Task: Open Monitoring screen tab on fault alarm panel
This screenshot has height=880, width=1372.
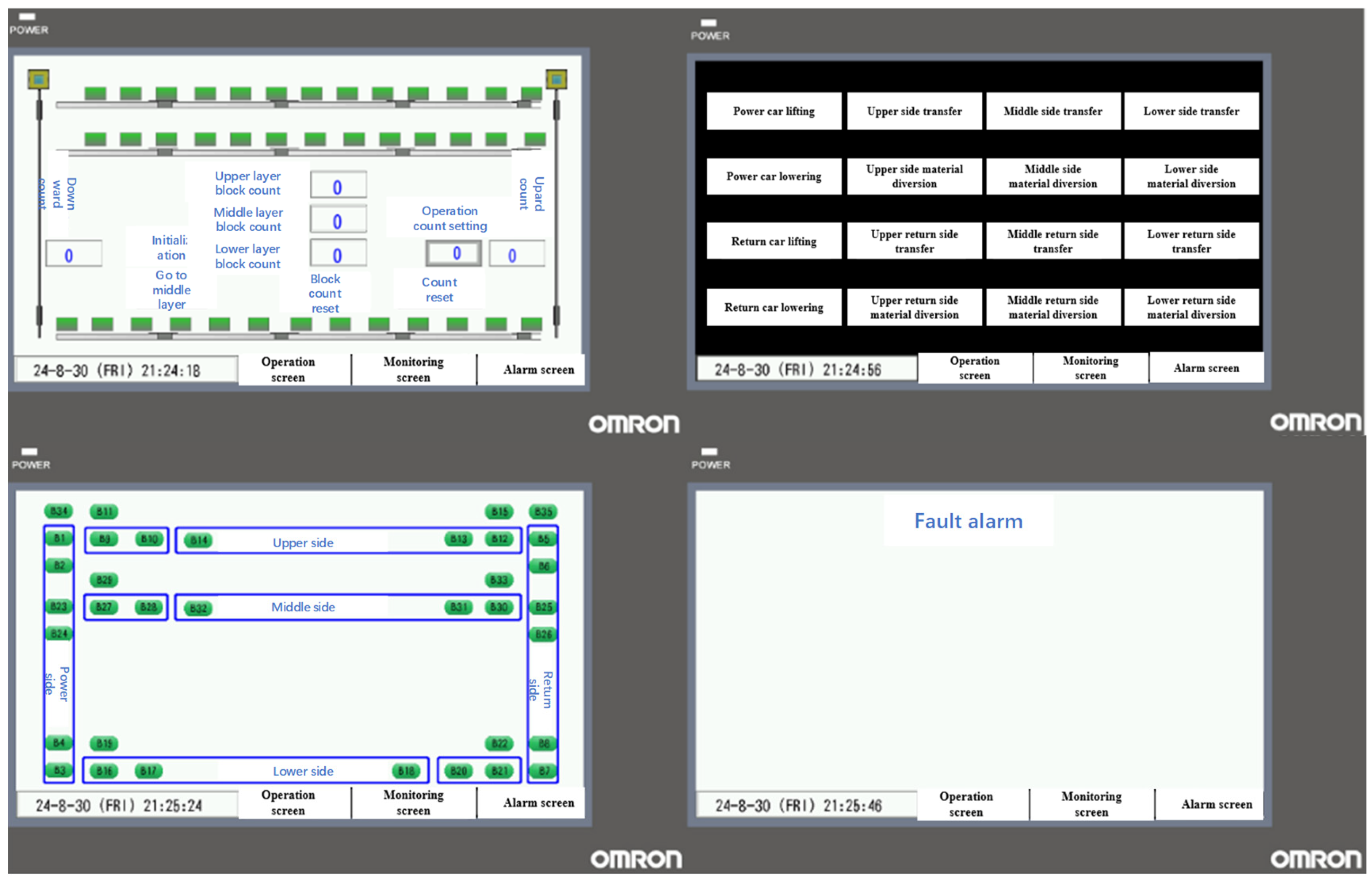Action: click(x=1092, y=805)
